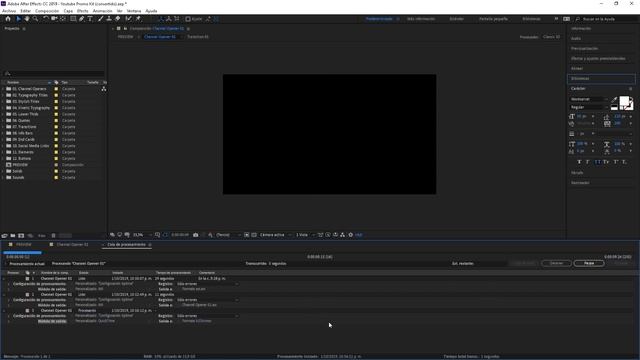
Task: Click the project flowchart icon
Action: [x=104, y=89]
